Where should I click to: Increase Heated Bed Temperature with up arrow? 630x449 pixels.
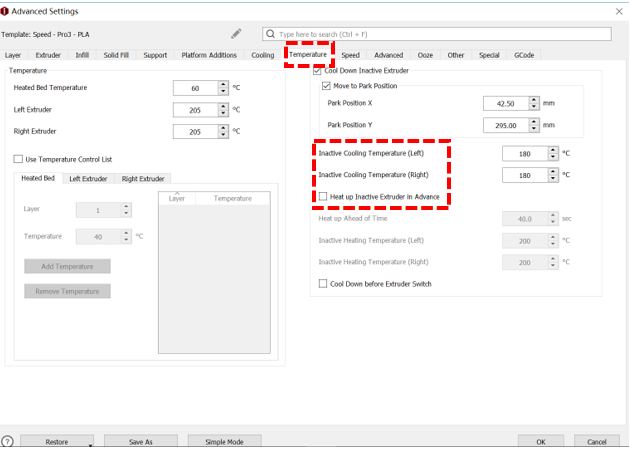223,84
